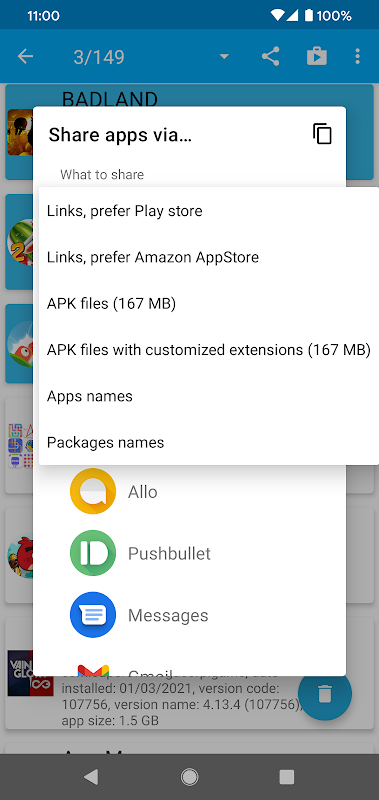Image resolution: width=379 pixels, height=800 pixels.
Task: Tap the trash delete floating button
Action: coord(325,694)
